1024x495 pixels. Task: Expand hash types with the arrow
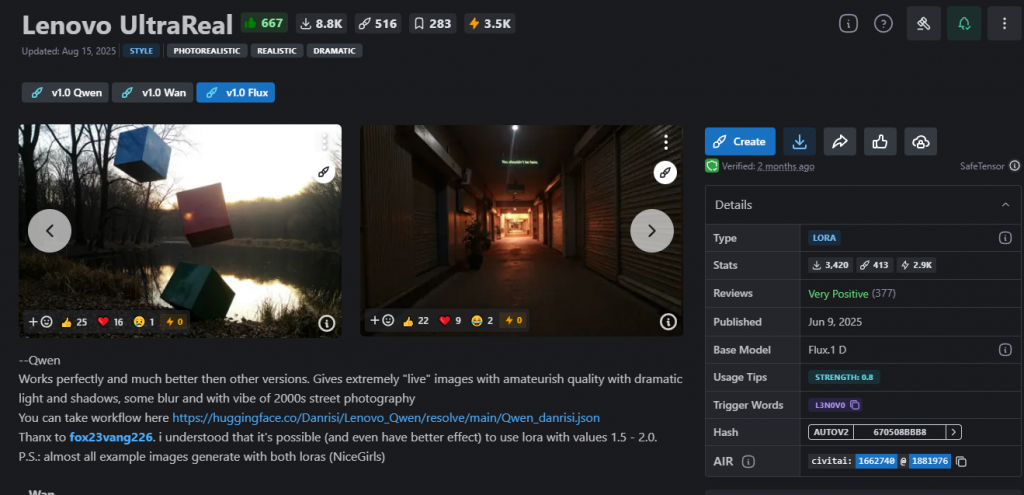pyautogui.click(x=953, y=432)
